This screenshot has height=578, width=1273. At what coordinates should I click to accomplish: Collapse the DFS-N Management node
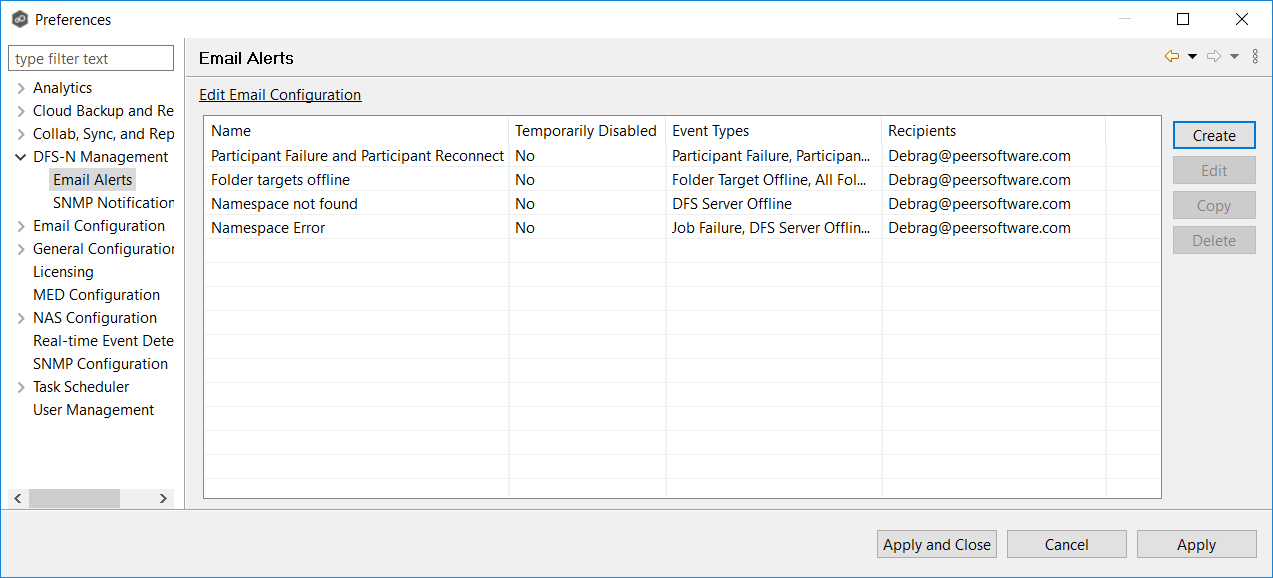point(21,157)
